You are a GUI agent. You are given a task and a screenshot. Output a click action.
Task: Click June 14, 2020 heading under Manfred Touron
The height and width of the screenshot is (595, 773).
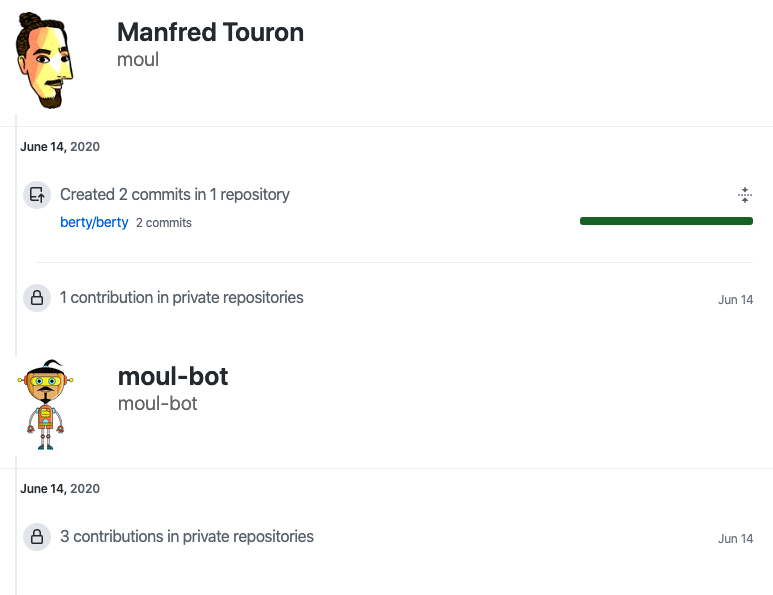(60, 147)
